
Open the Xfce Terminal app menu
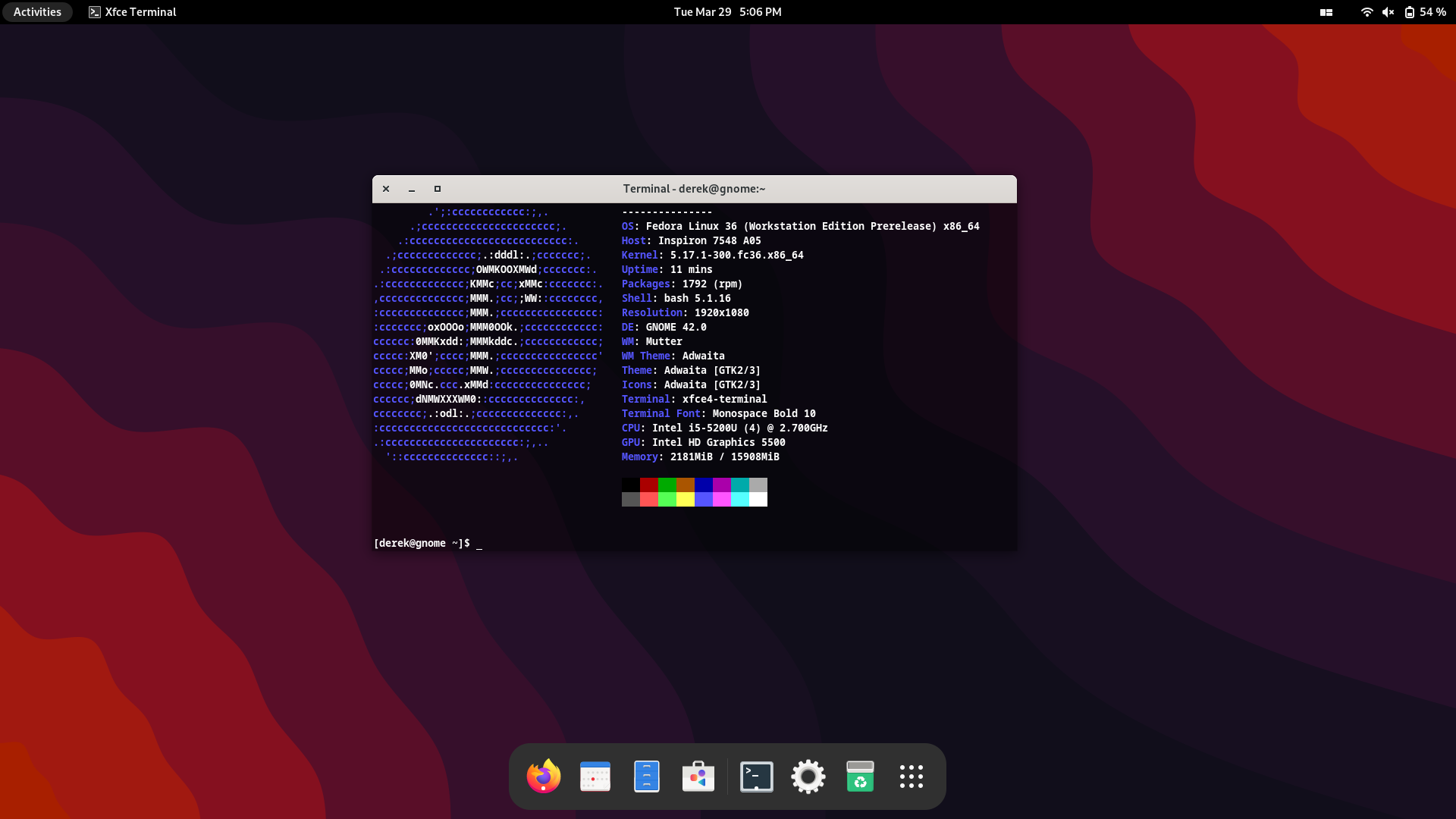(133, 12)
